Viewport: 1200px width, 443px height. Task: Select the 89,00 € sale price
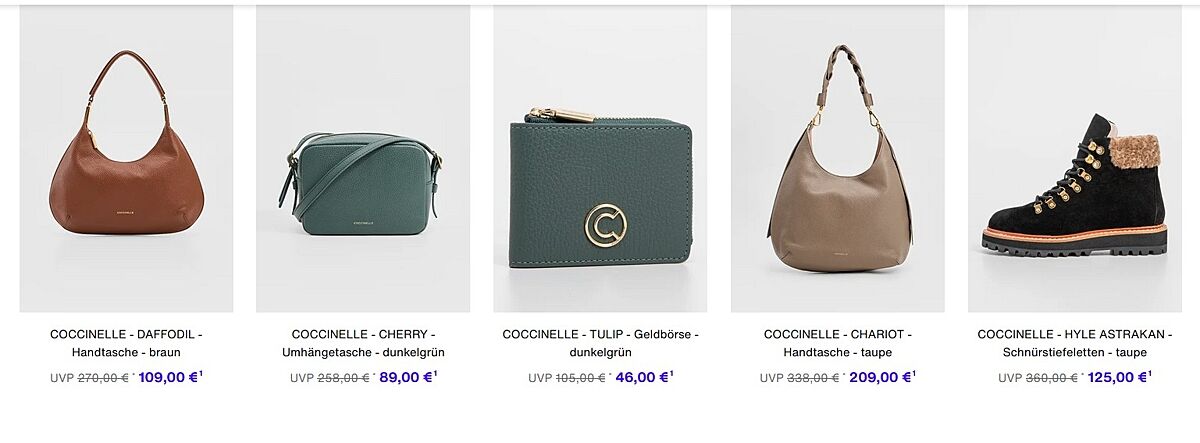pos(405,377)
